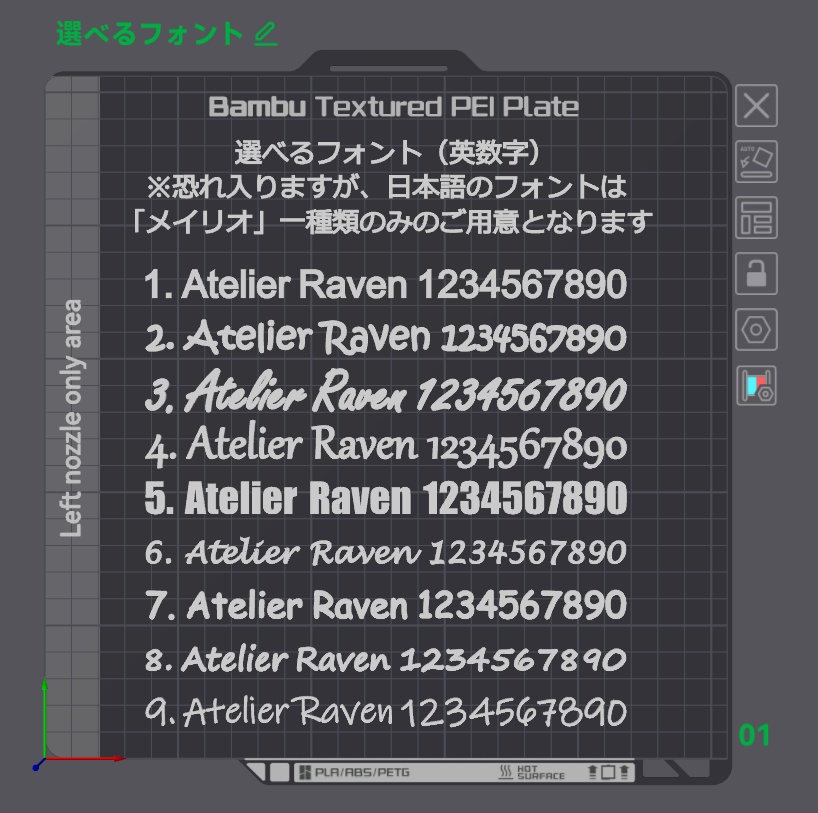Click Left nozzle only area label
Image resolution: width=818 pixels, height=813 pixels.
coord(71,418)
